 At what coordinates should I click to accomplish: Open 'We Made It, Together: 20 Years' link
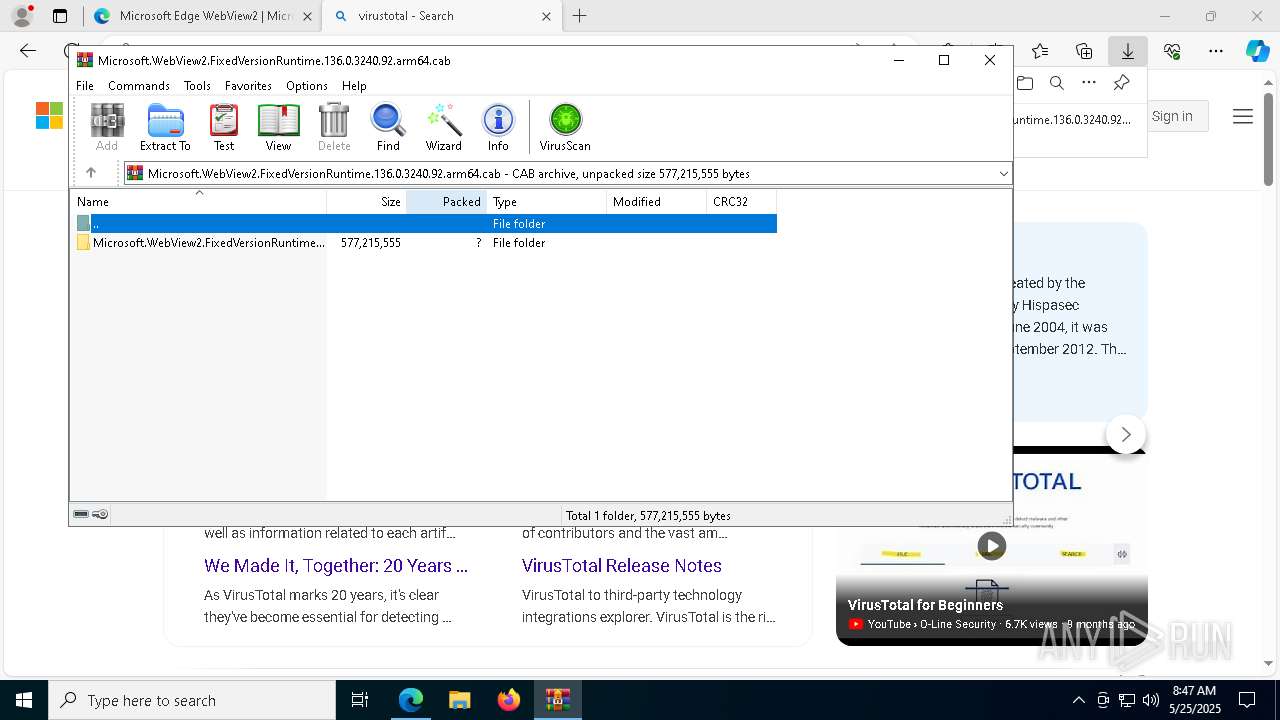(336, 565)
